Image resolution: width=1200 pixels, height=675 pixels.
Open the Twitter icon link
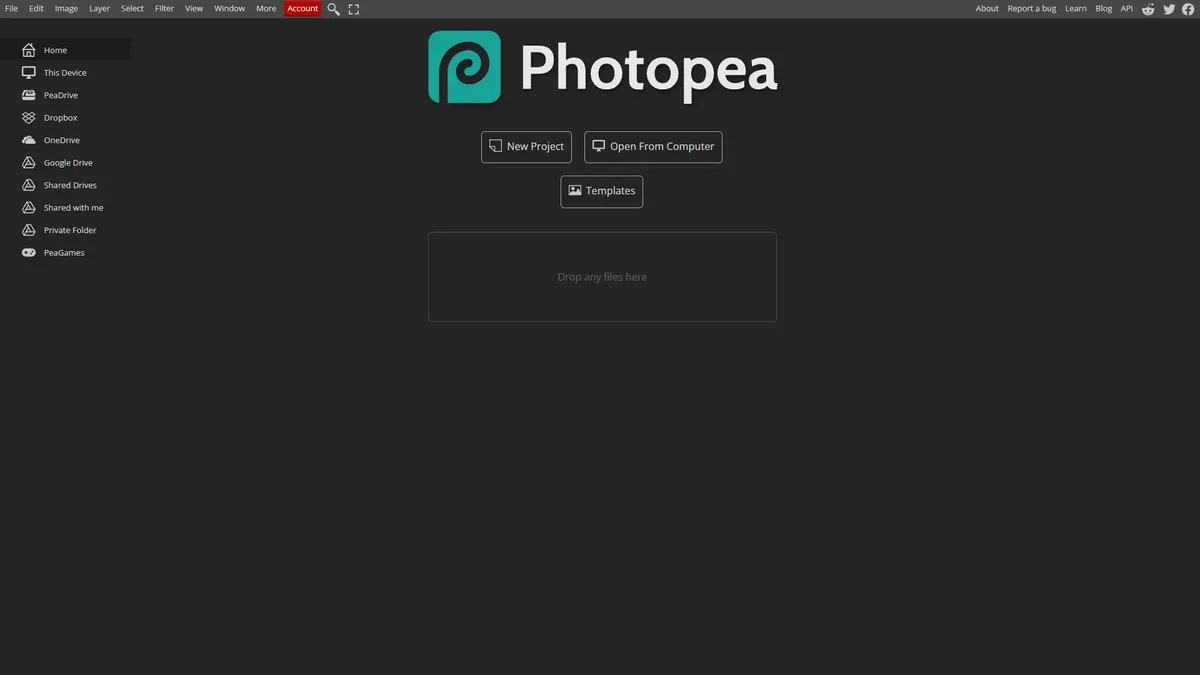[x=1169, y=9]
